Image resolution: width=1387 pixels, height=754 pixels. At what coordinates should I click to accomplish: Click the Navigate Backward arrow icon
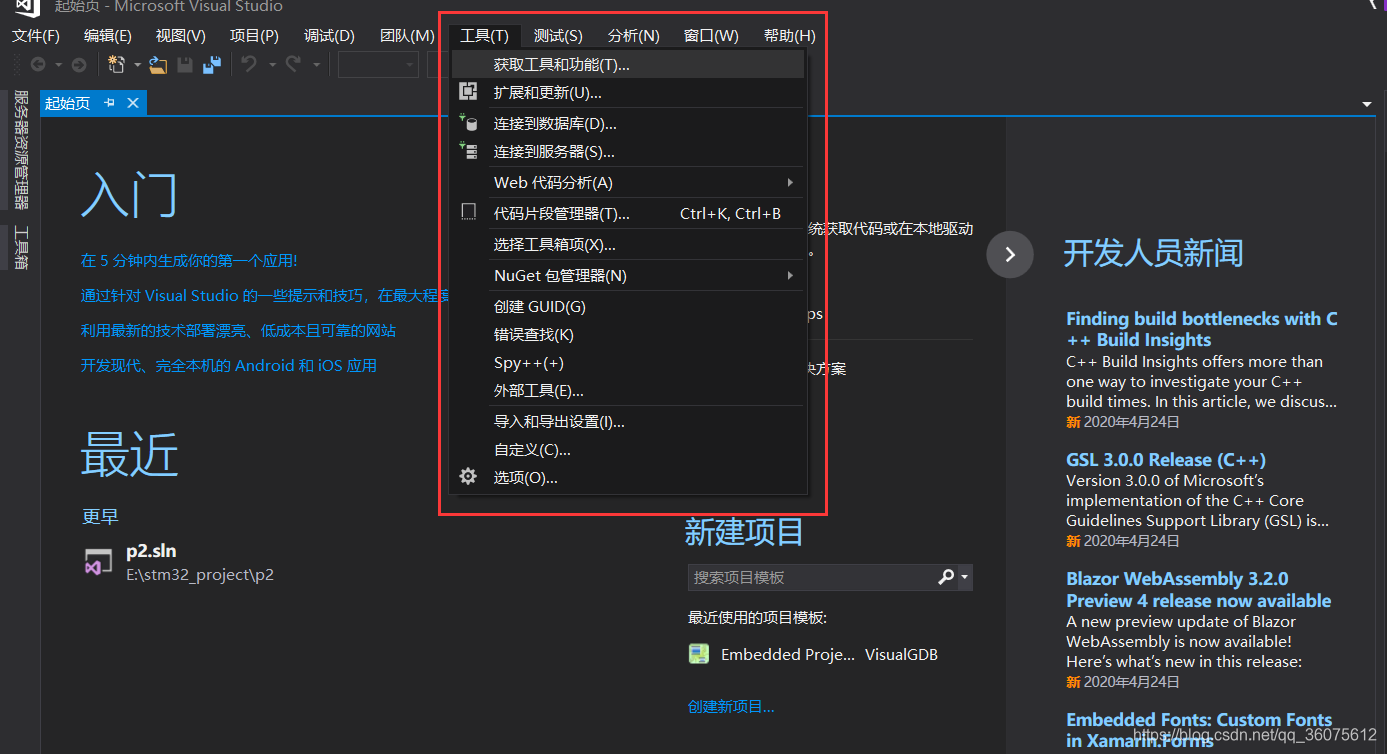point(38,65)
